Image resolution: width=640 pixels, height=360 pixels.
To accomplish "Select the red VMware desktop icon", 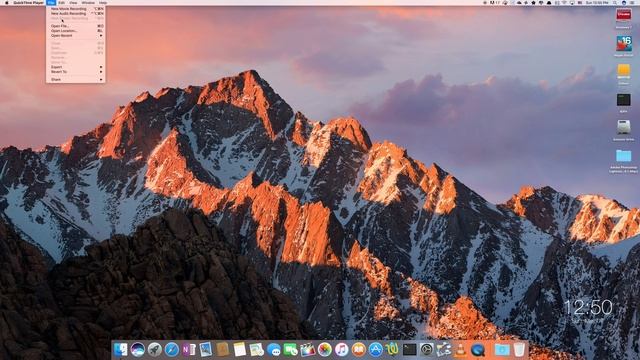I will click(x=624, y=16).
